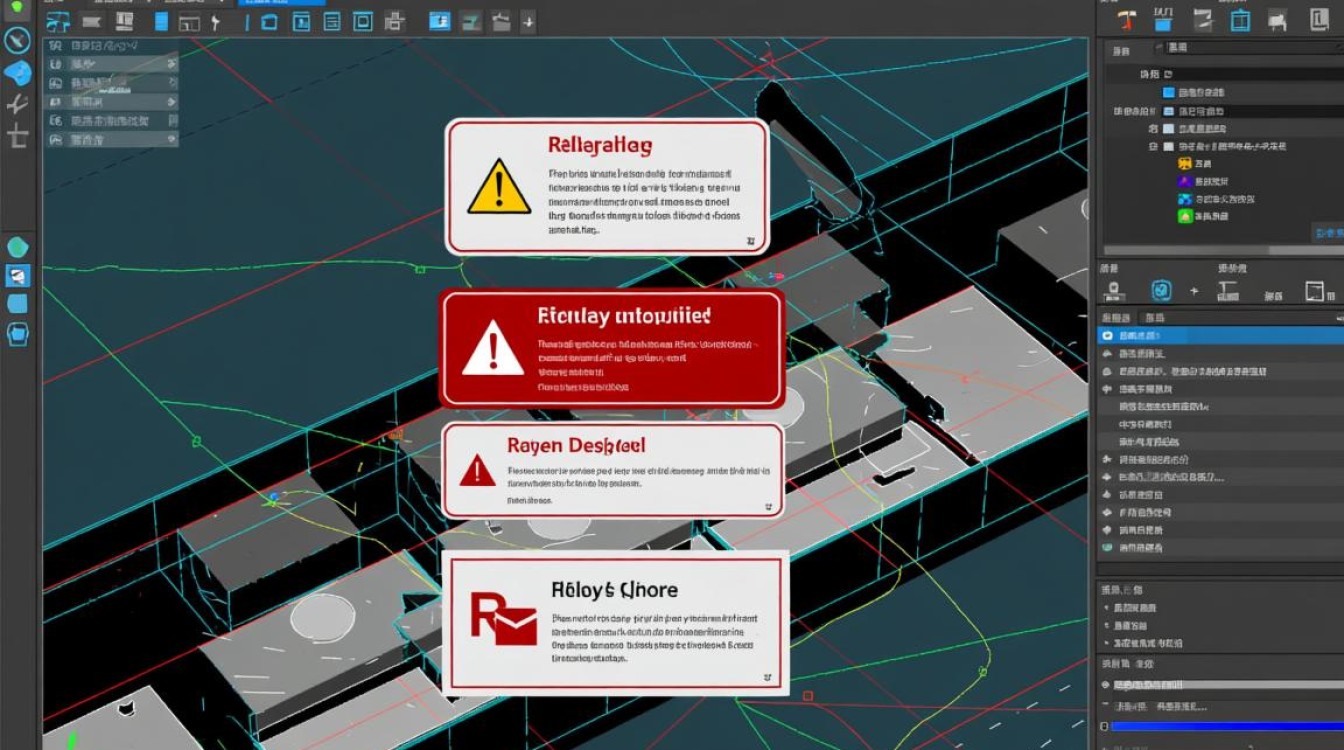The image size is (1344, 750).
Task: Select the pliers tool in the left sidebar
Action: coord(18,105)
